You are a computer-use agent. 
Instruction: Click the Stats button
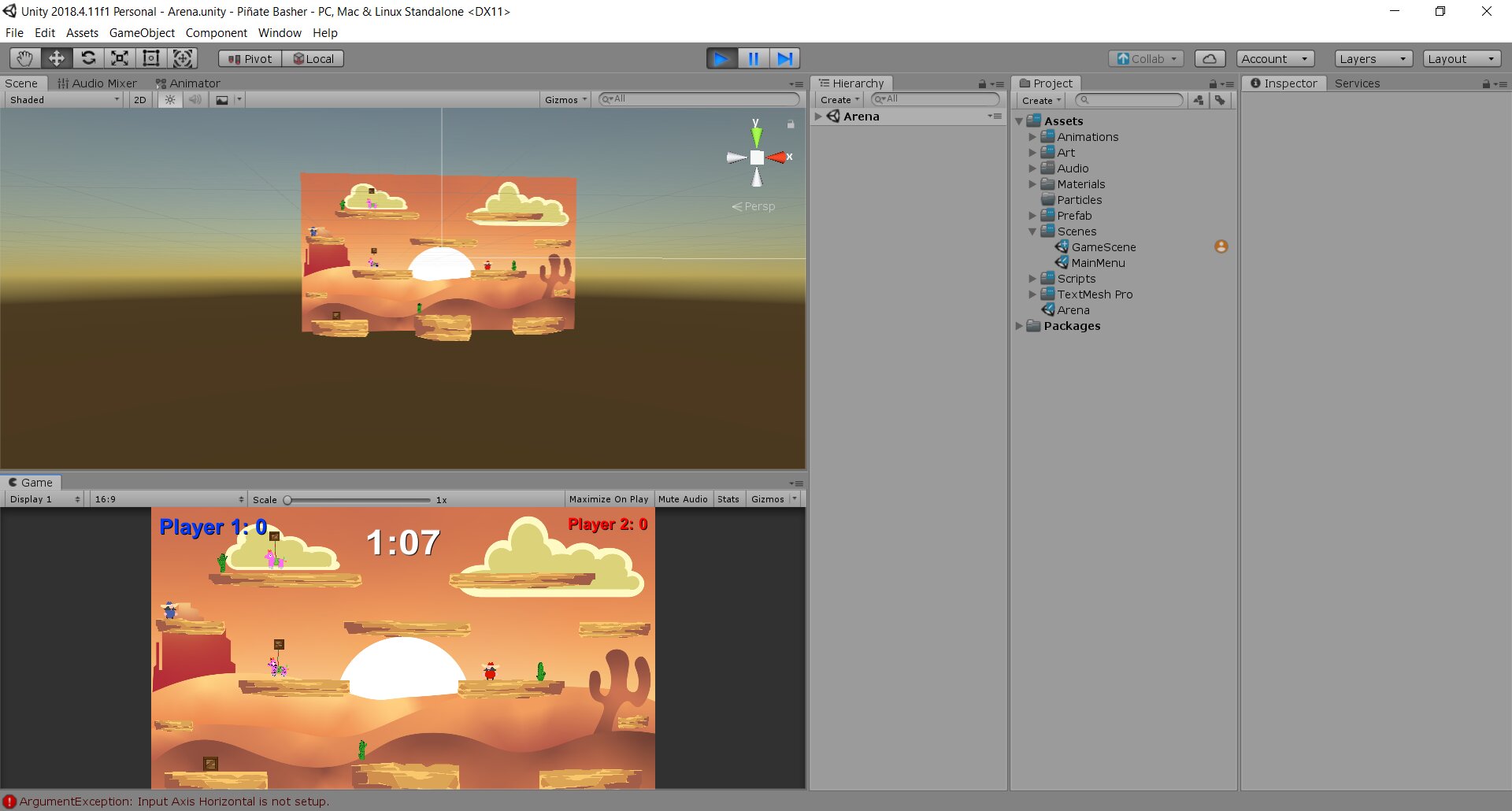pyautogui.click(x=728, y=499)
